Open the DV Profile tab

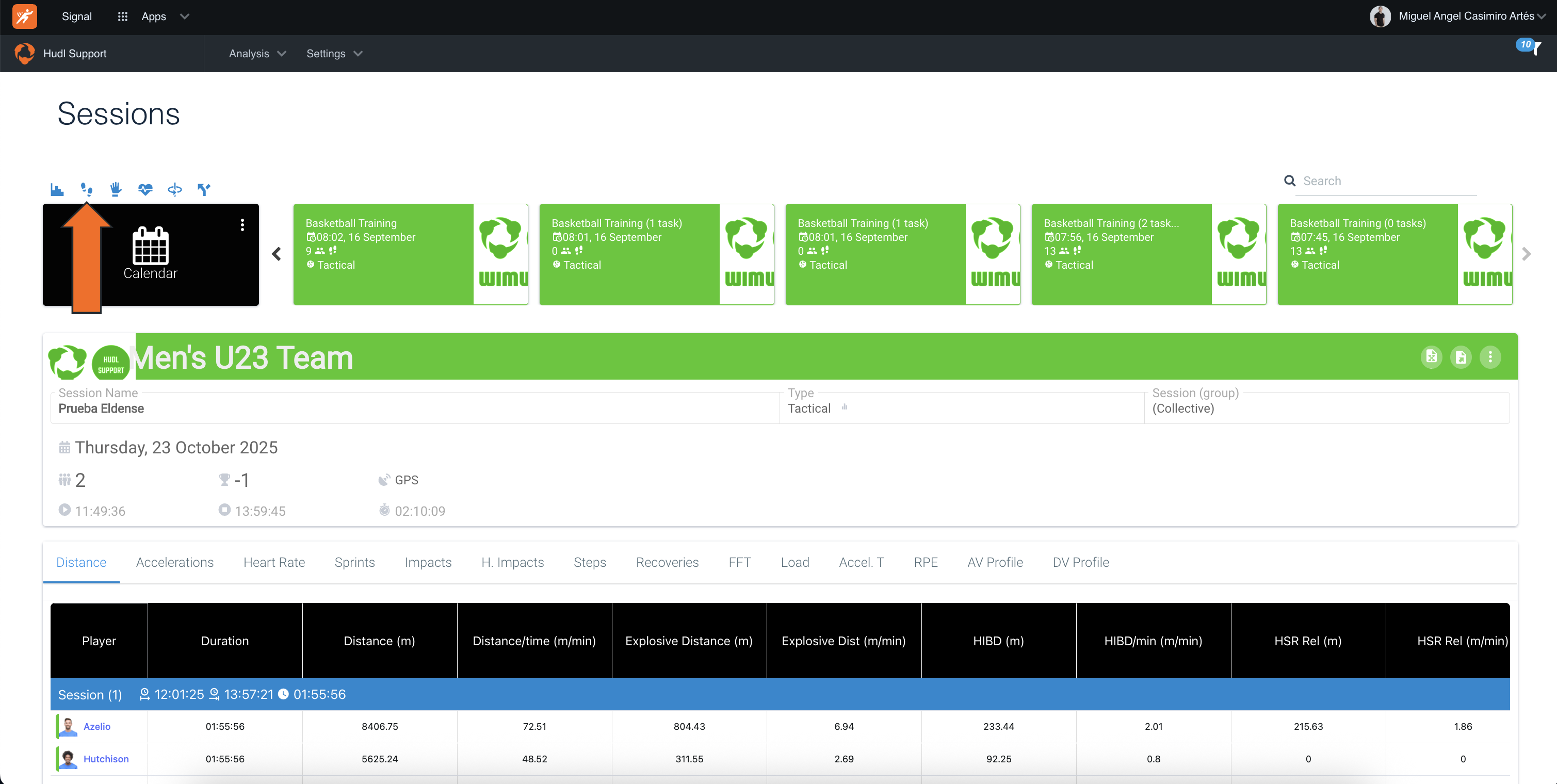point(1081,562)
